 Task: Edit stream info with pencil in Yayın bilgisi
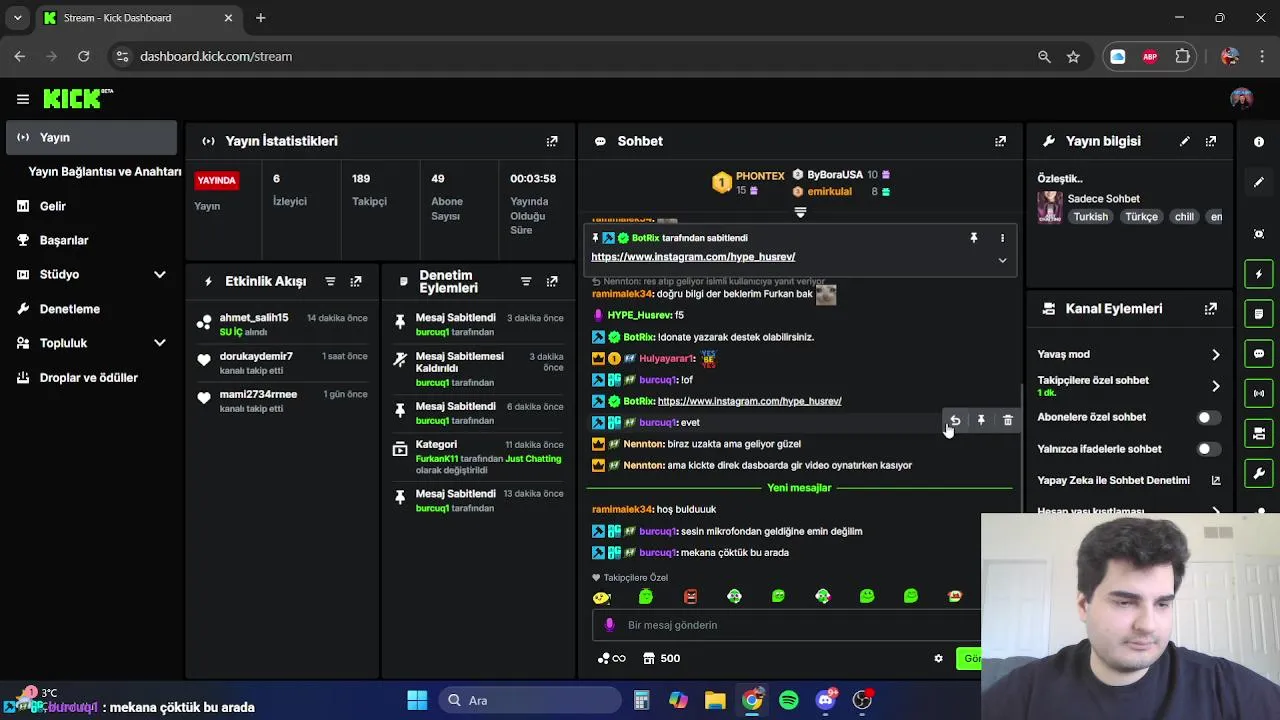[x=1185, y=141]
